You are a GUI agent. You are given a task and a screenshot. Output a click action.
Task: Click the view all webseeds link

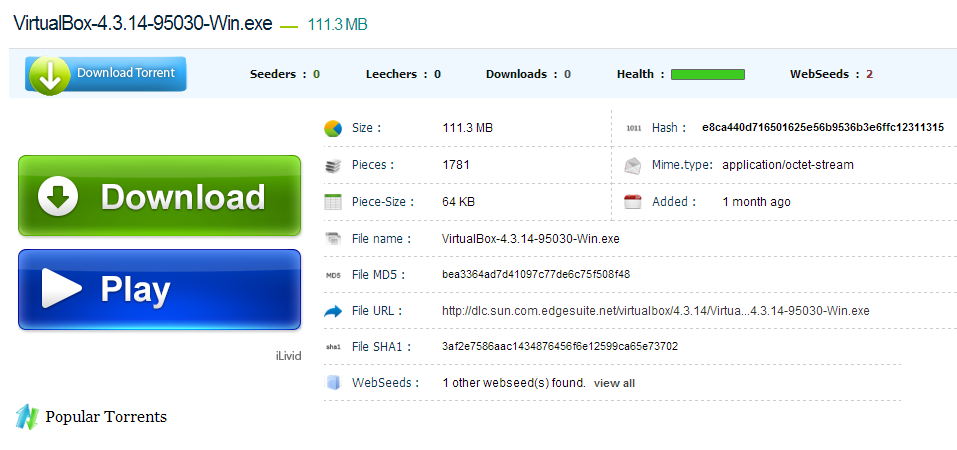(x=614, y=383)
